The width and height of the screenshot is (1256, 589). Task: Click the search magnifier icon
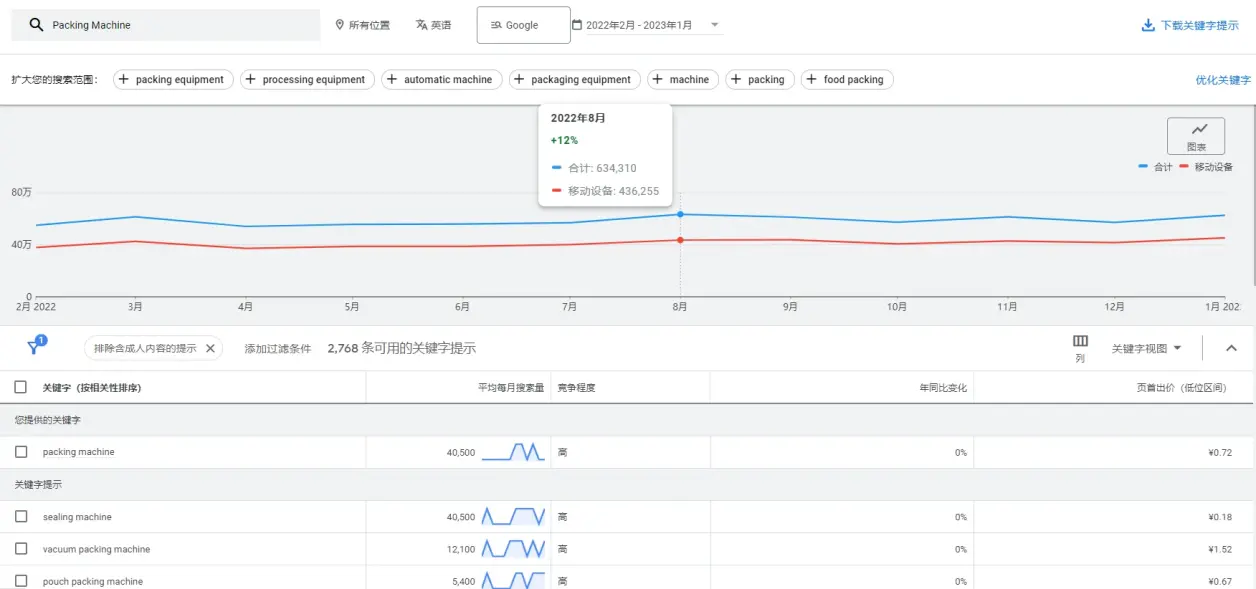tap(36, 25)
